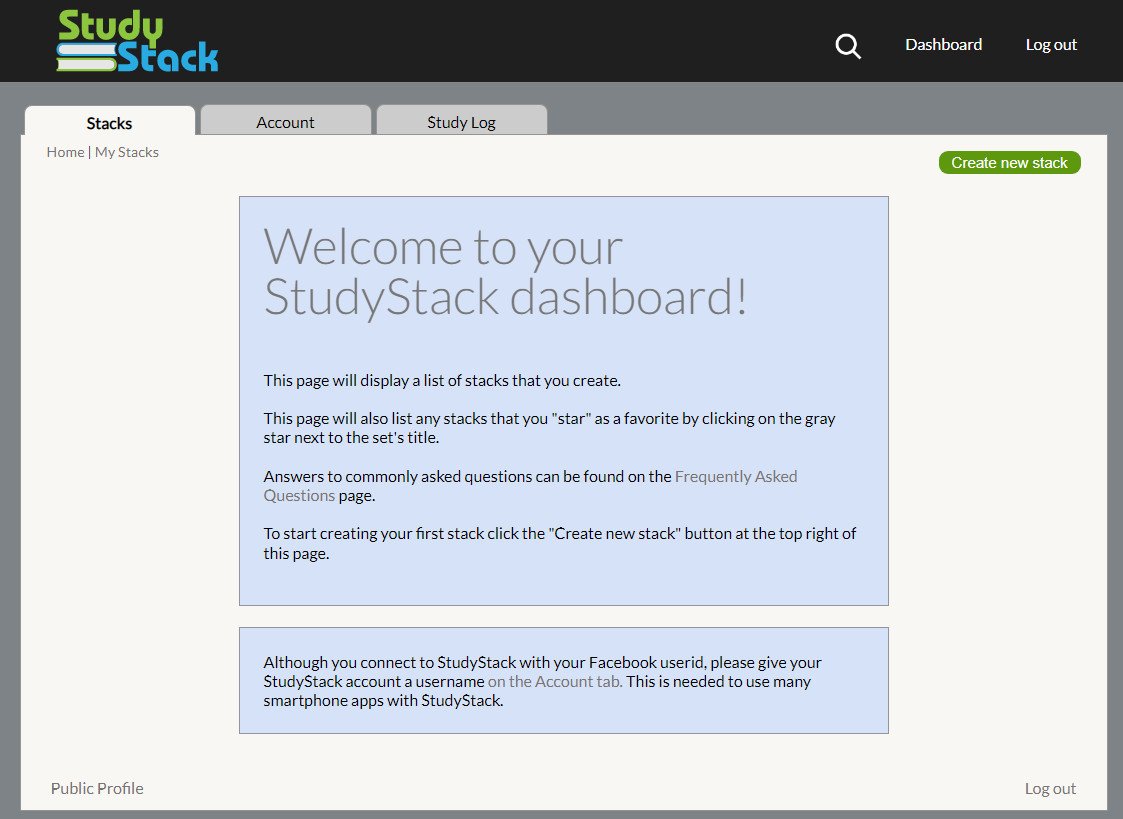Click the "To start creating your first stack" paragraph
Image resolution: width=1123 pixels, height=819 pixels.
pyautogui.click(x=560, y=543)
